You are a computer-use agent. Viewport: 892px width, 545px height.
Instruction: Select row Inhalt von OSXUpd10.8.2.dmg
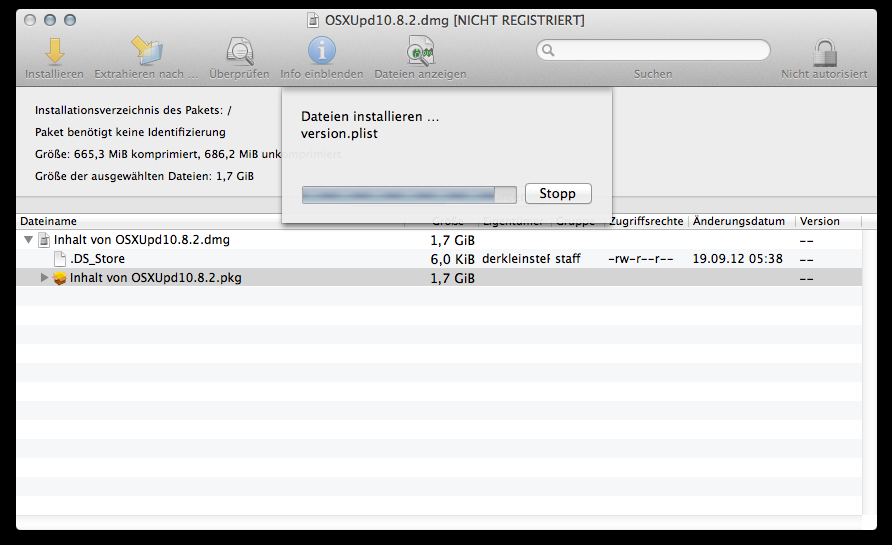pos(439,240)
